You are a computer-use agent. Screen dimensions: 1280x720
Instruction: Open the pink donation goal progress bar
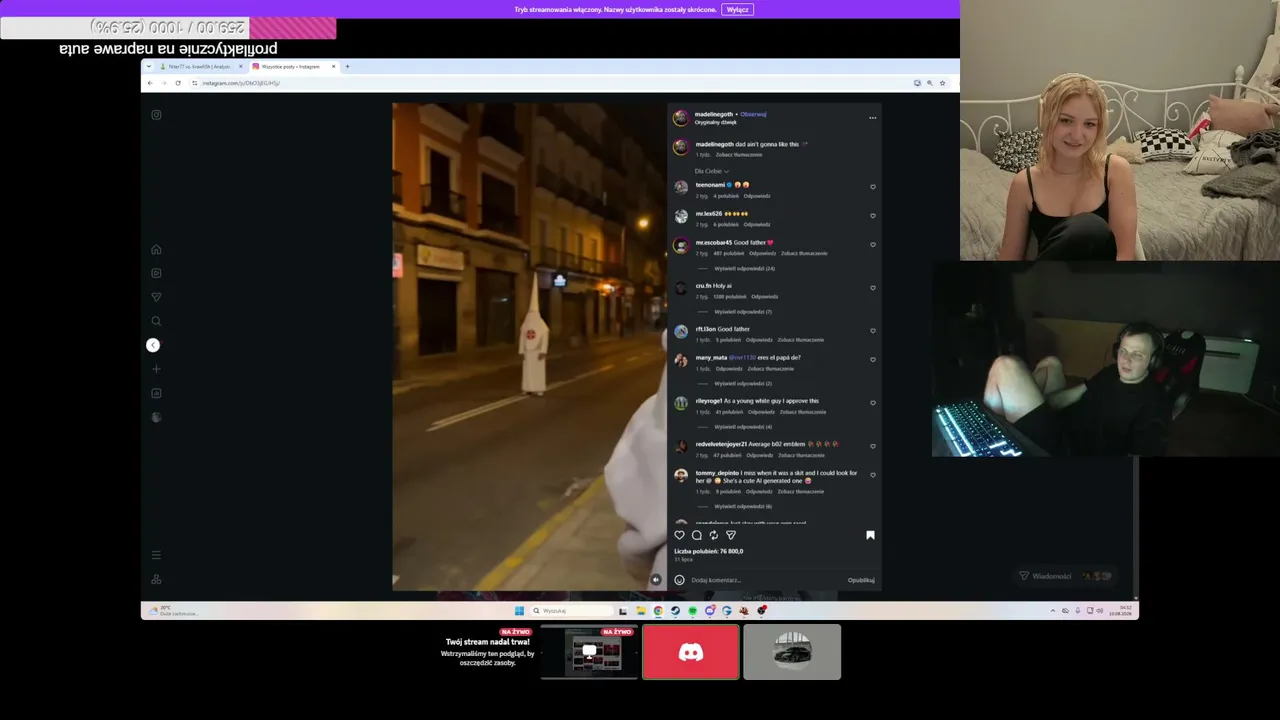(x=168, y=28)
